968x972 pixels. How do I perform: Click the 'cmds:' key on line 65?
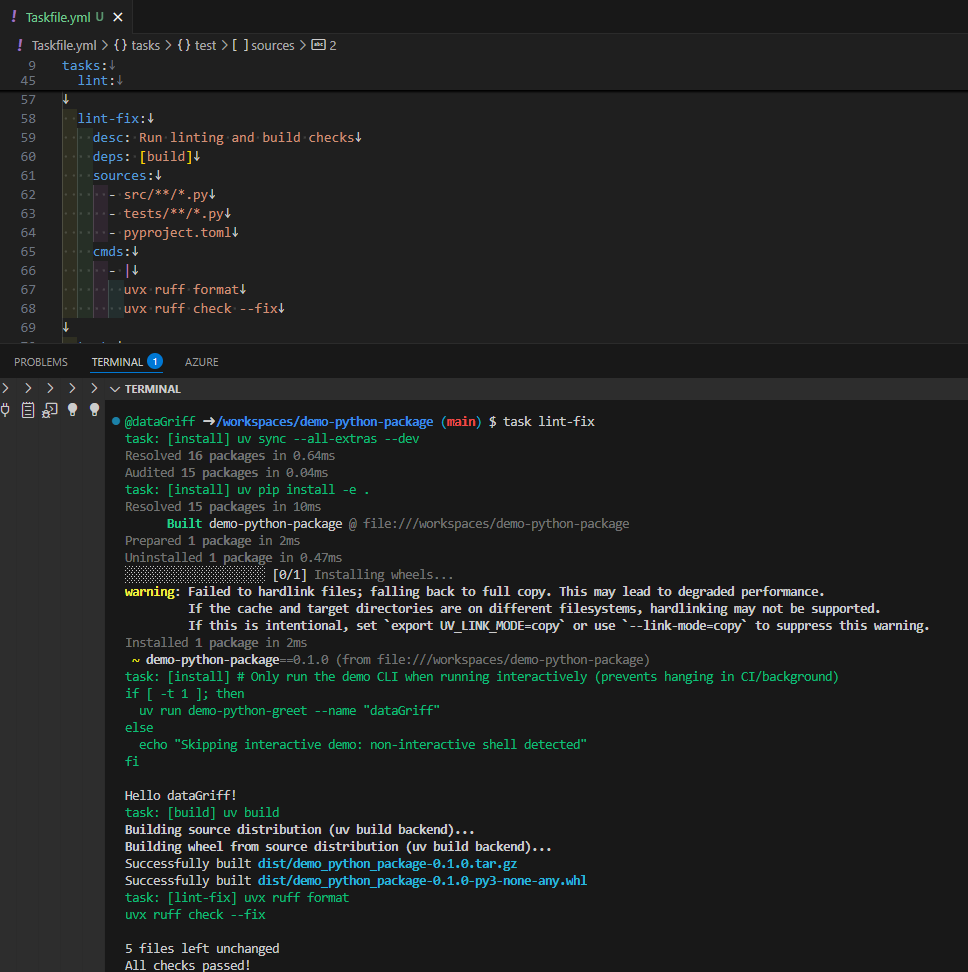click(x=112, y=252)
